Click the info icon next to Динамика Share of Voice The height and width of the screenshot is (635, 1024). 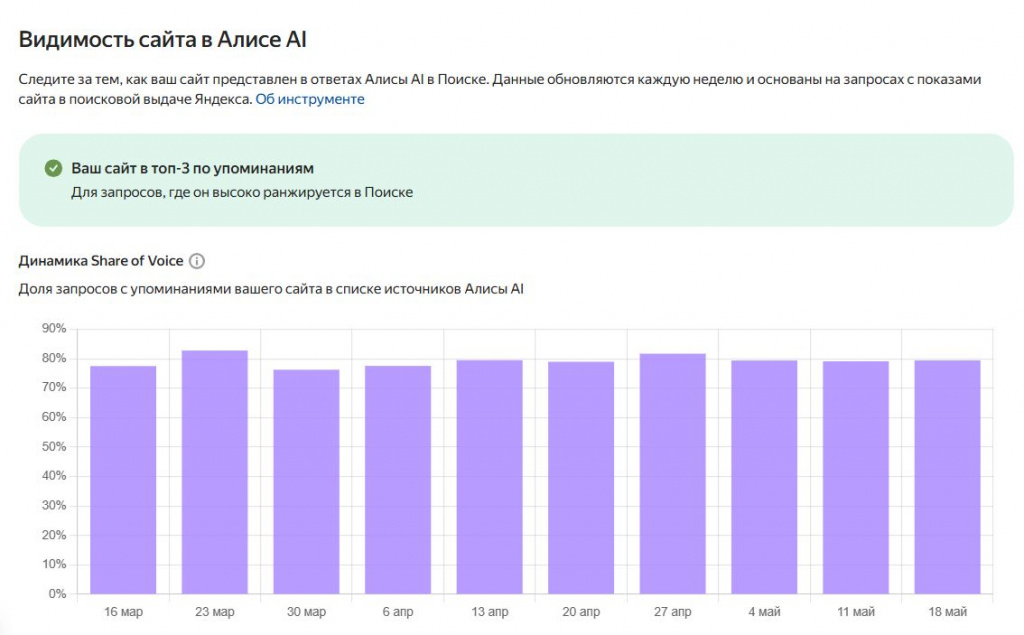pos(197,261)
